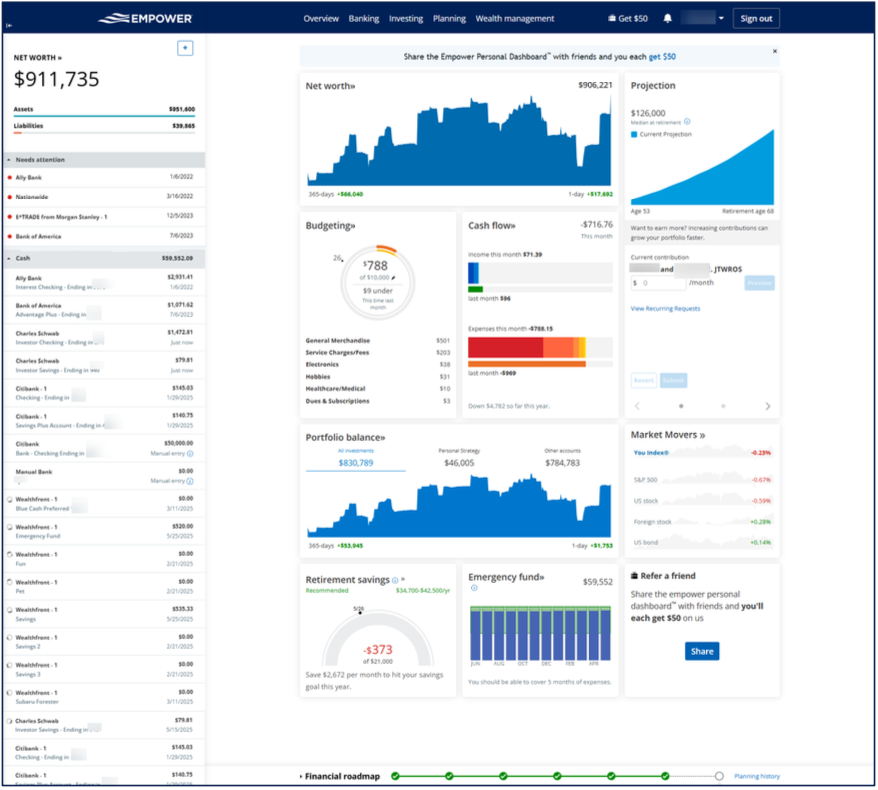The image size is (878, 790).
Task: Click the Submit button in Projection
Action: [673, 381]
